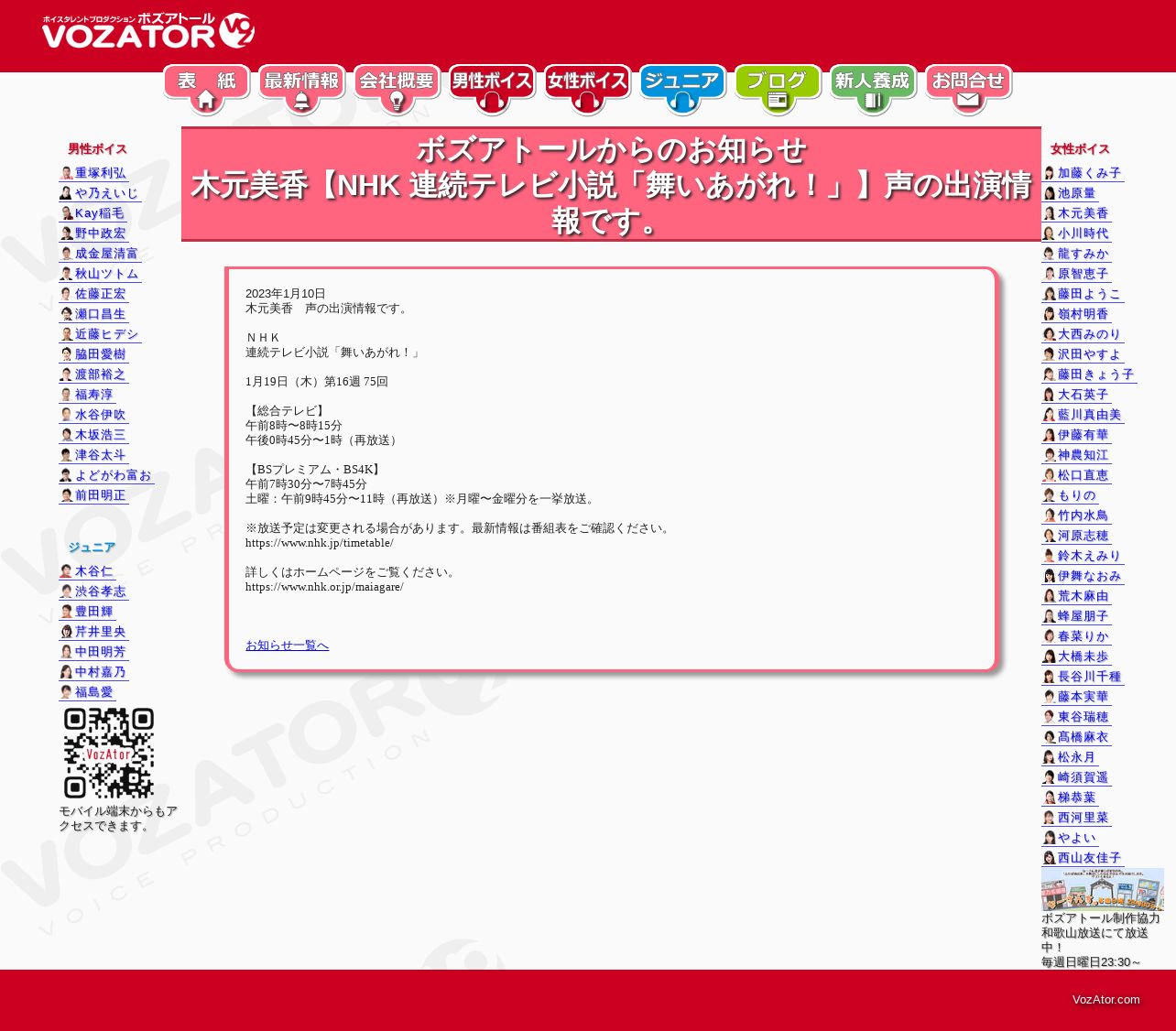This screenshot has width=1176, height=1031.
Task: Open male voice profile 成金屋清富
Action: (100, 254)
